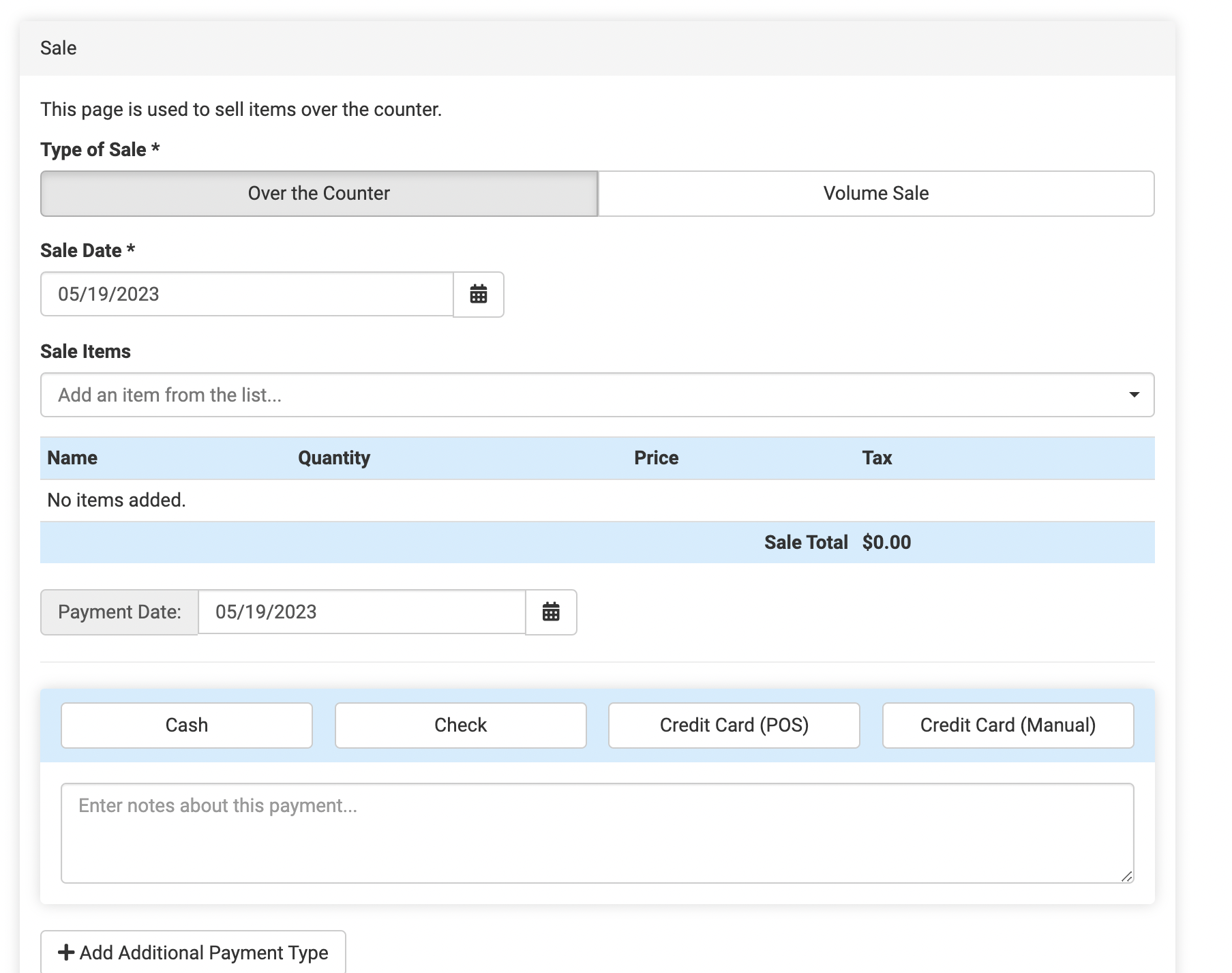Open the Sale Date calendar picker
Viewport: 1232px width, 973px height.
point(479,295)
